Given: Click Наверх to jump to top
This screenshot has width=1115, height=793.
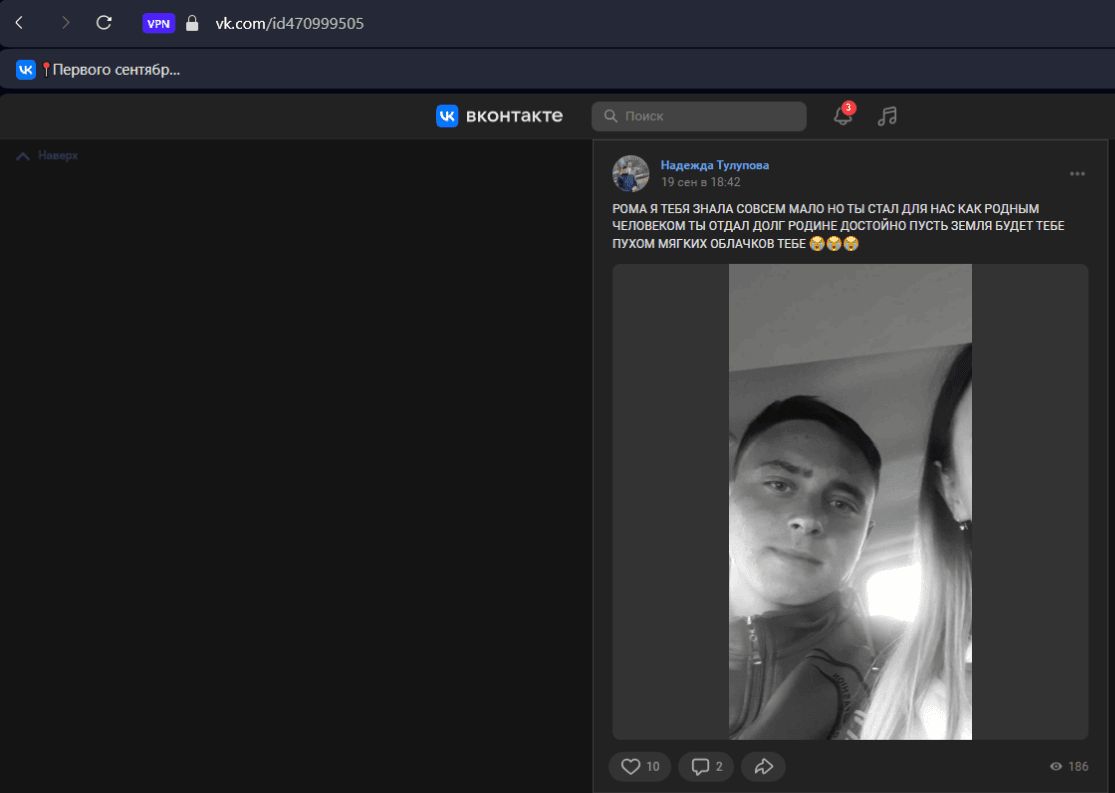Looking at the screenshot, I should (47, 156).
